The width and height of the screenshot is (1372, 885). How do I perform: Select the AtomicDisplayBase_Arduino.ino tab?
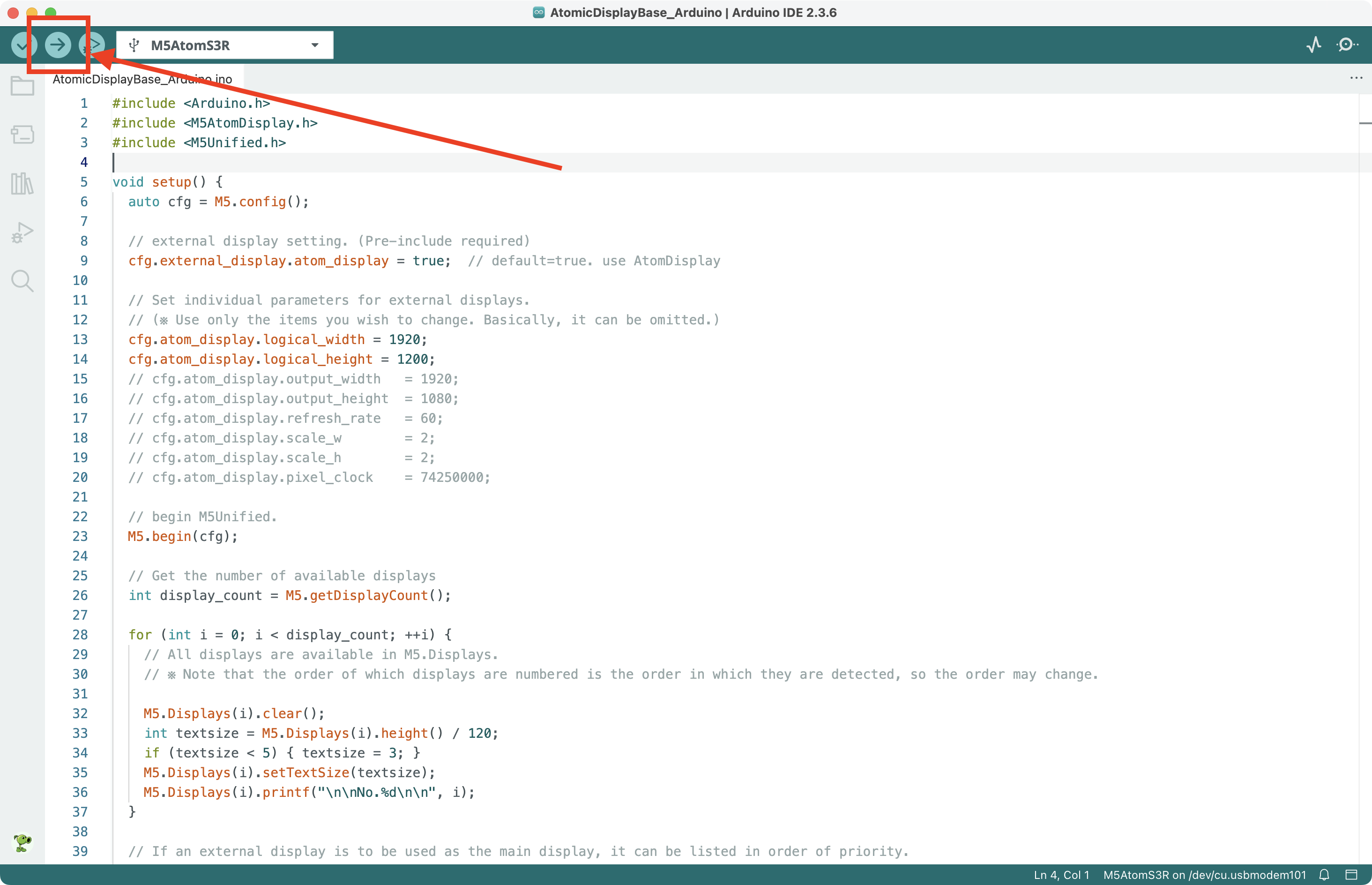(142, 79)
